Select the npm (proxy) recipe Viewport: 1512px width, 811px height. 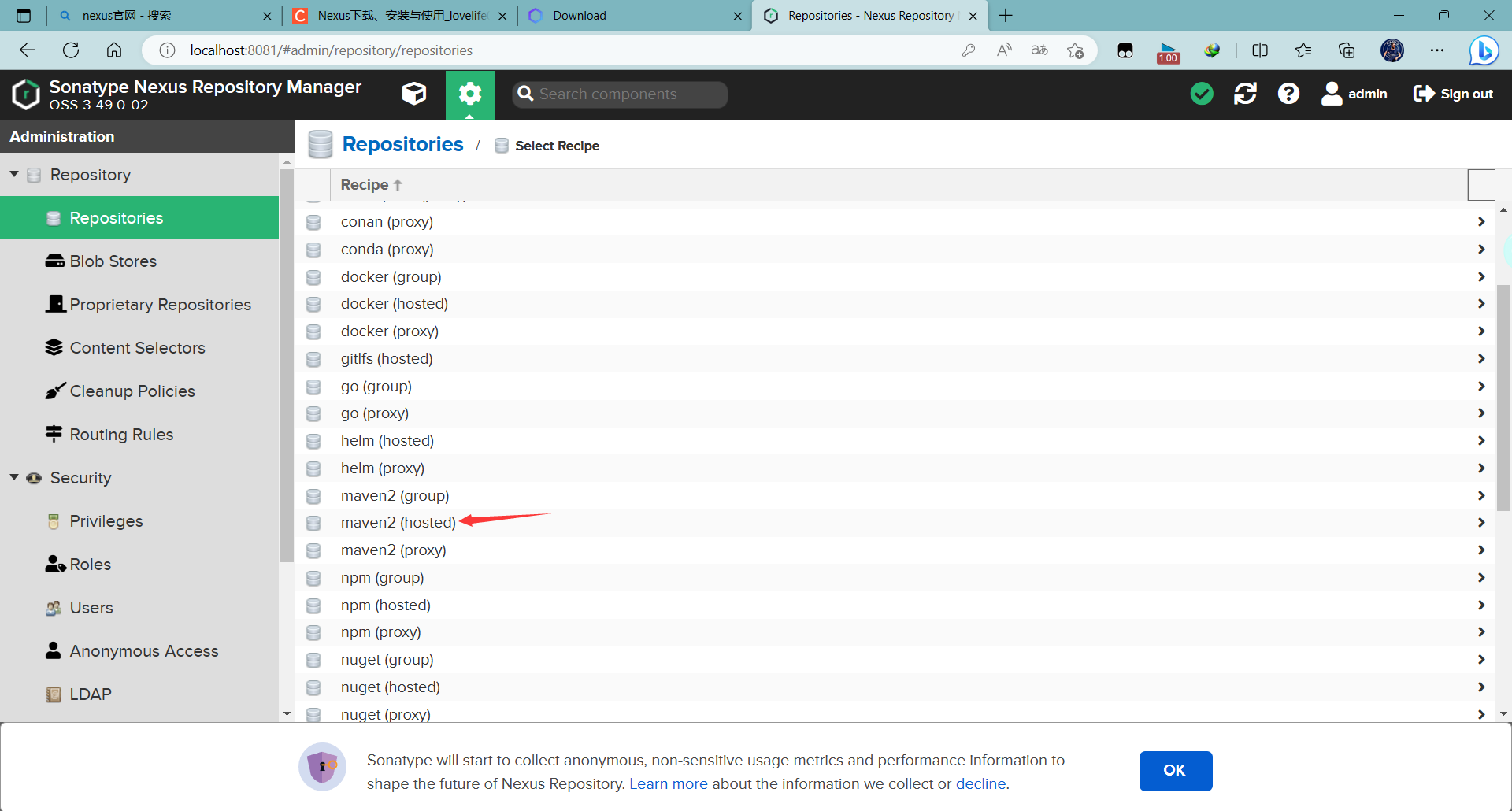(x=380, y=632)
